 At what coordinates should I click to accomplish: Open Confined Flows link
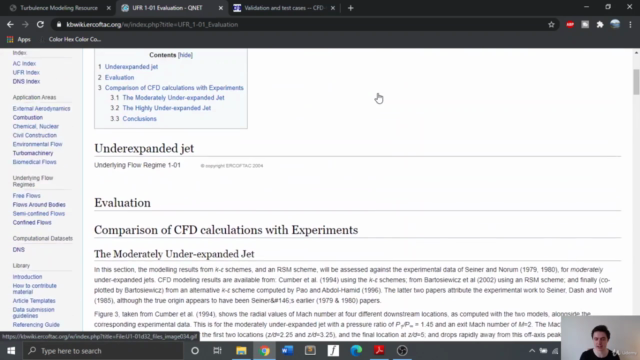tap(32, 223)
